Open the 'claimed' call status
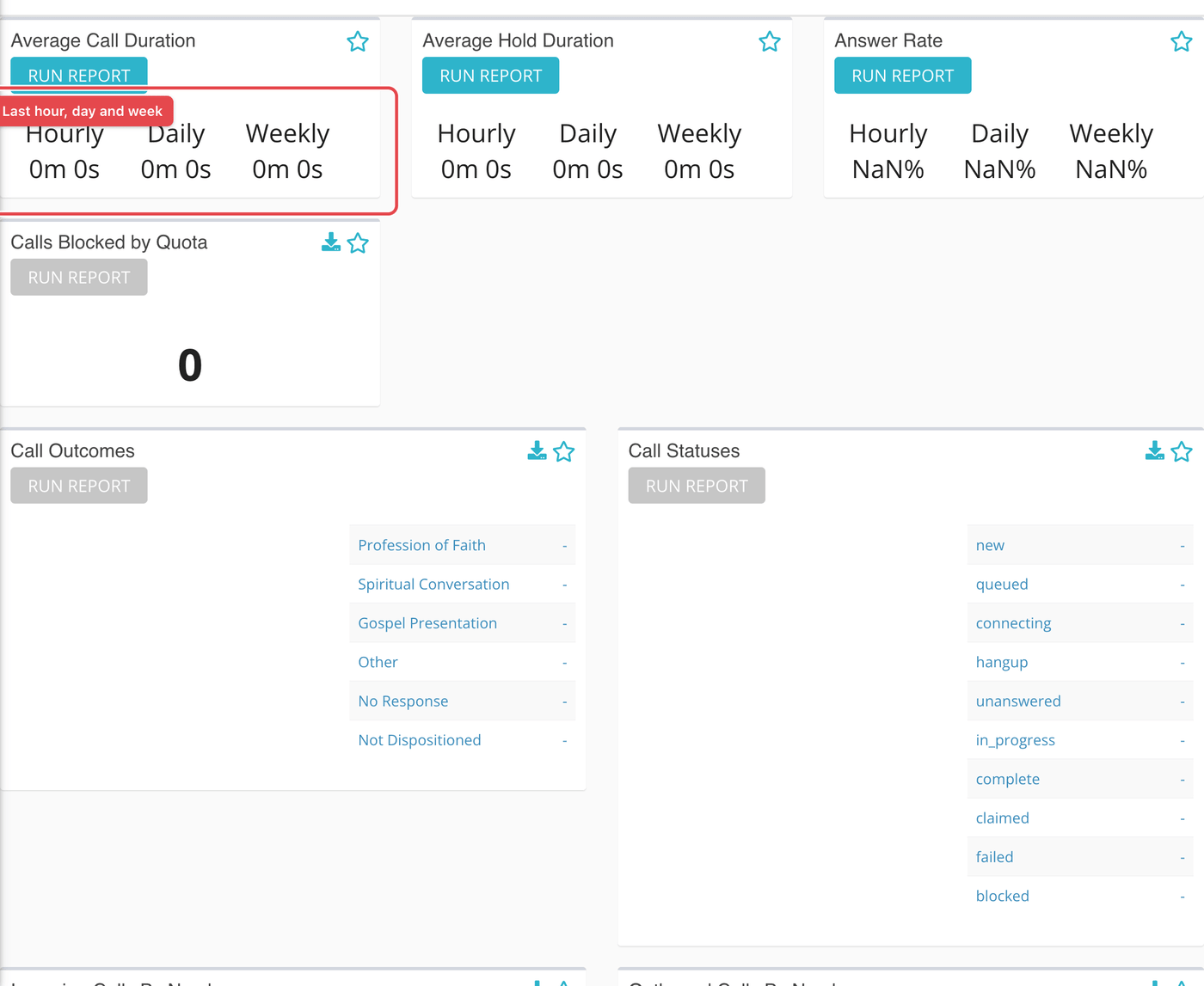Image resolution: width=1204 pixels, height=986 pixels. click(x=1080, y=818)
